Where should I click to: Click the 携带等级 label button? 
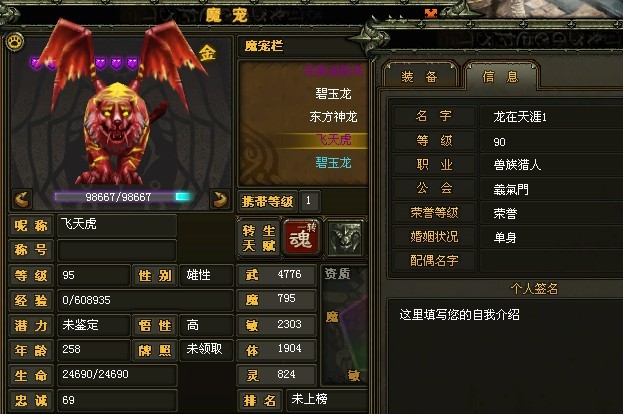[x=267, y=201]
